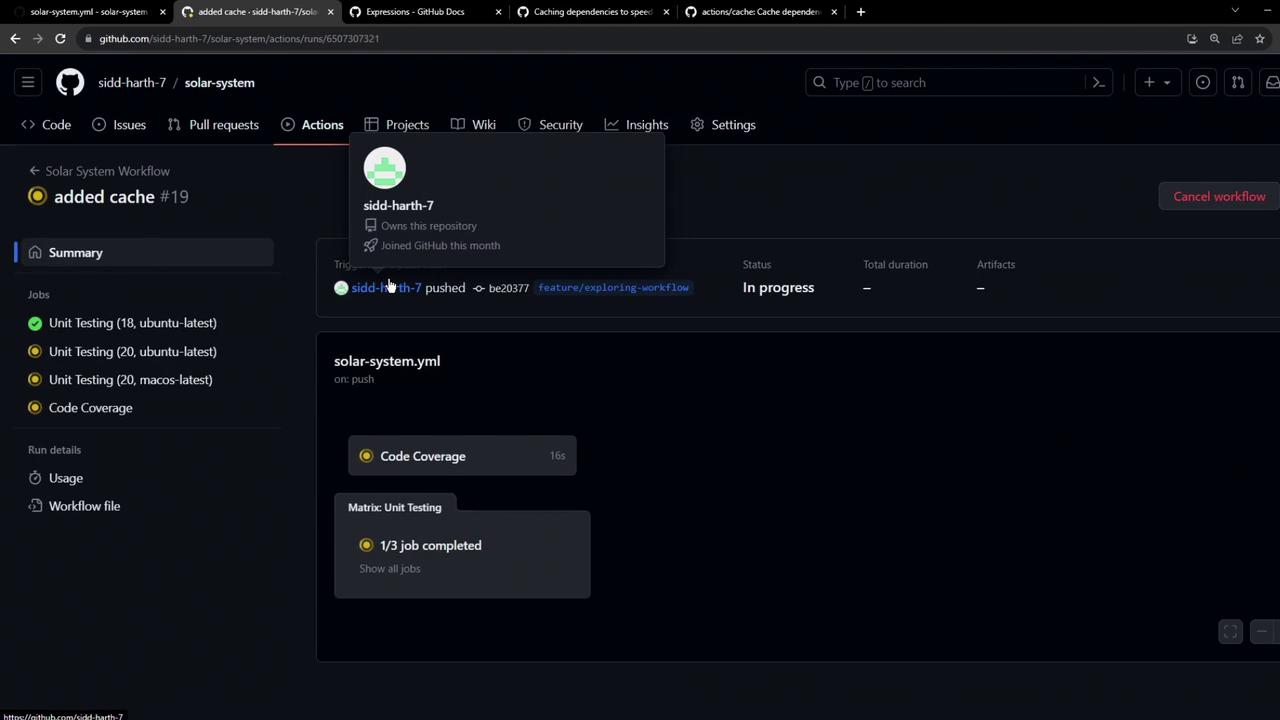Open the Projects repository tab

click(x=397, y=125)
